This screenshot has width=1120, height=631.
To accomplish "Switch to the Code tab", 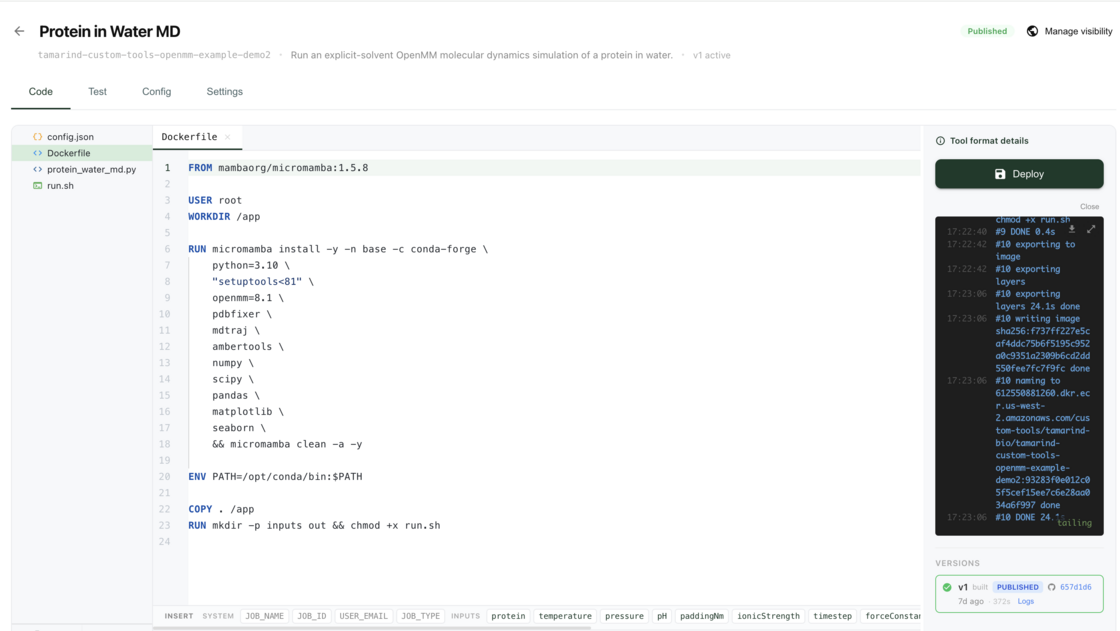I will [x=41, y=91].
